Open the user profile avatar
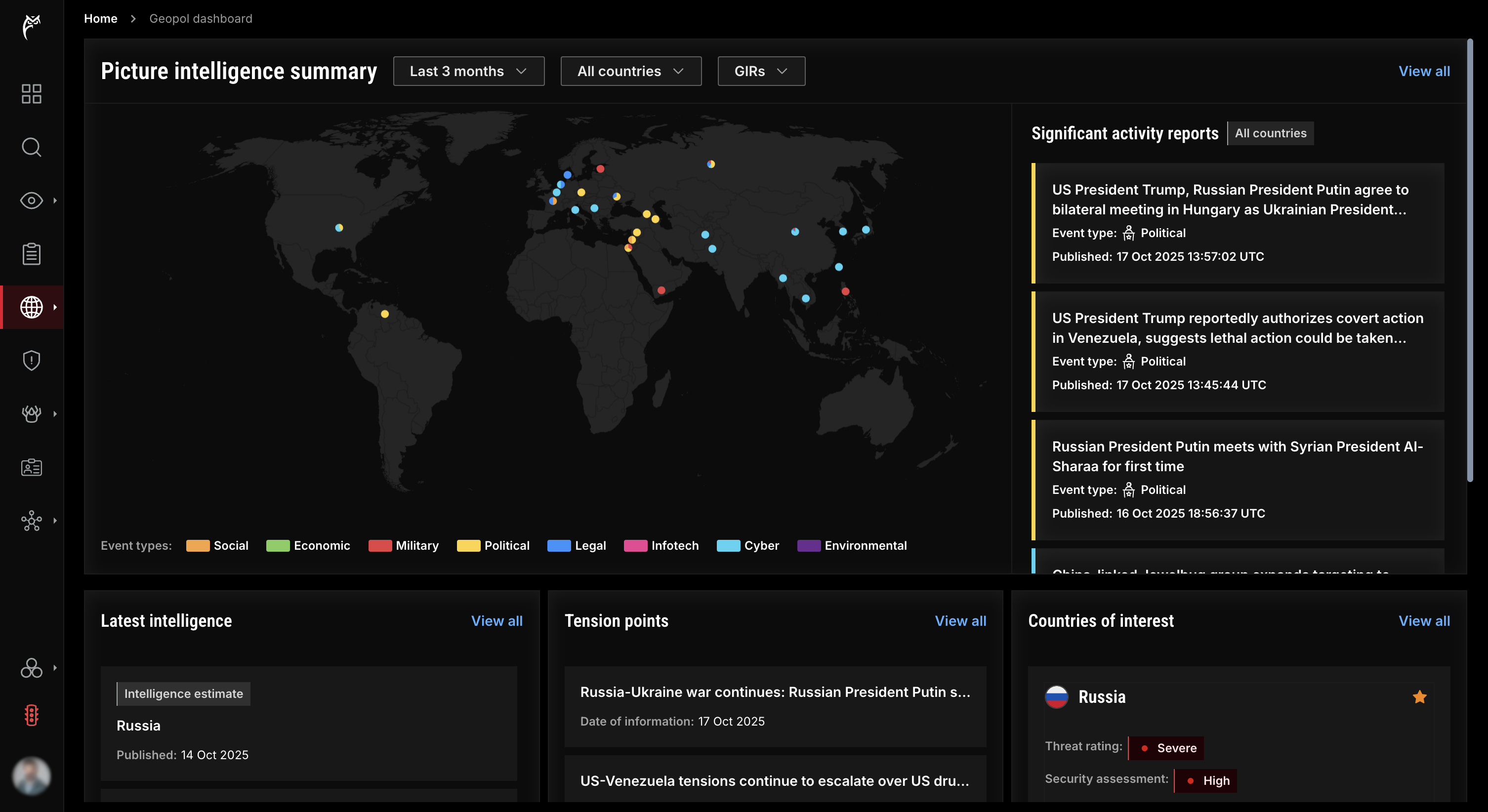The width and height of the screenshot is (1488, 812). tap(31, 775)
